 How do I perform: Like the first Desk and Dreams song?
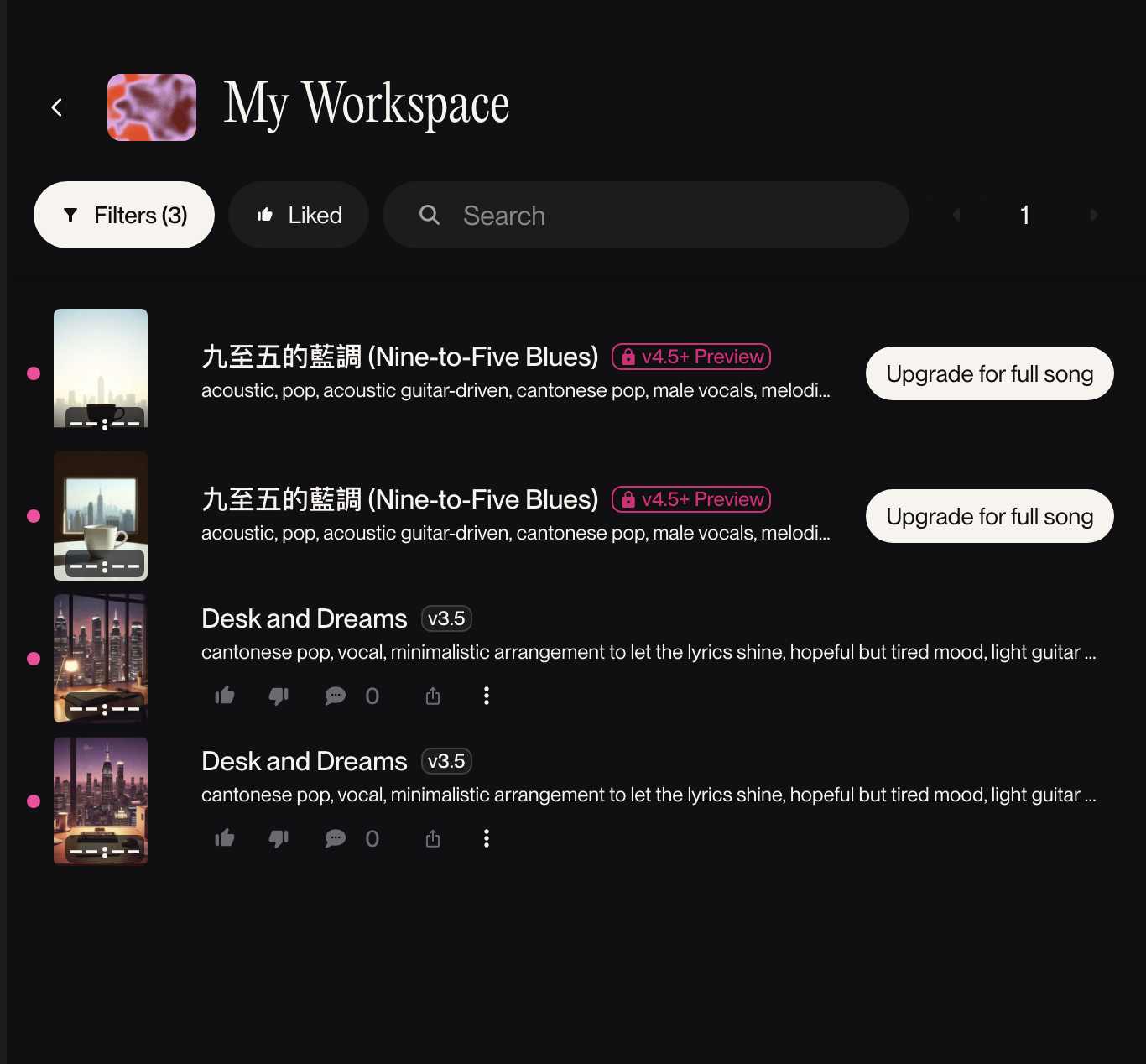tap(225, 696)
